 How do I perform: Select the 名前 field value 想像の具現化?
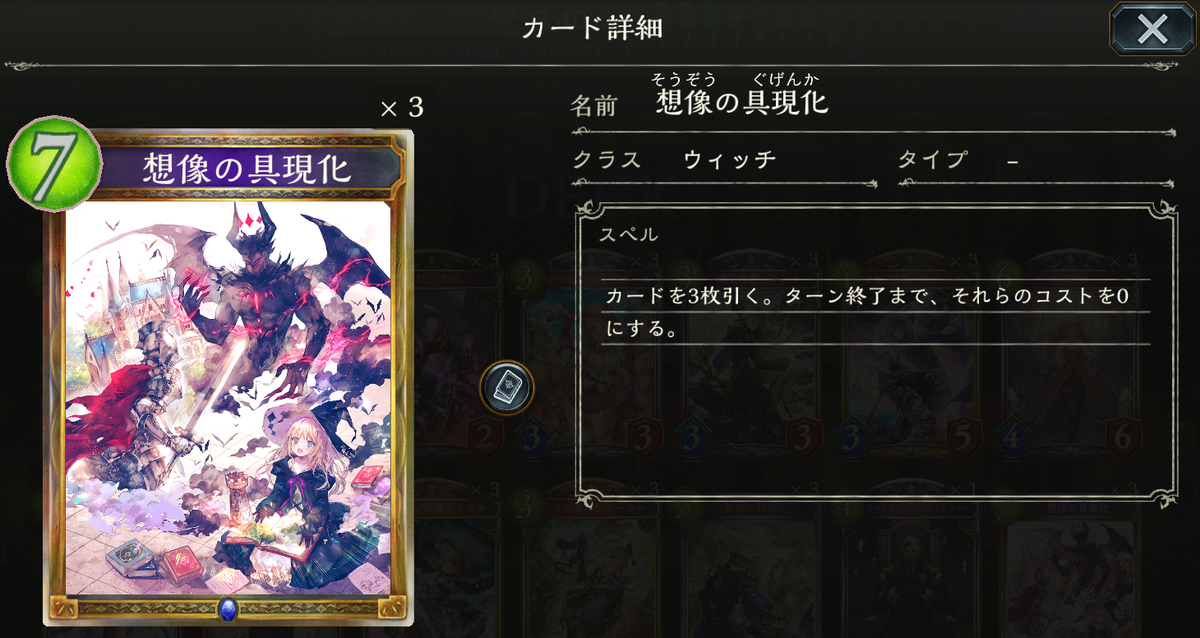pyautogui.click(x=742, y=101)
